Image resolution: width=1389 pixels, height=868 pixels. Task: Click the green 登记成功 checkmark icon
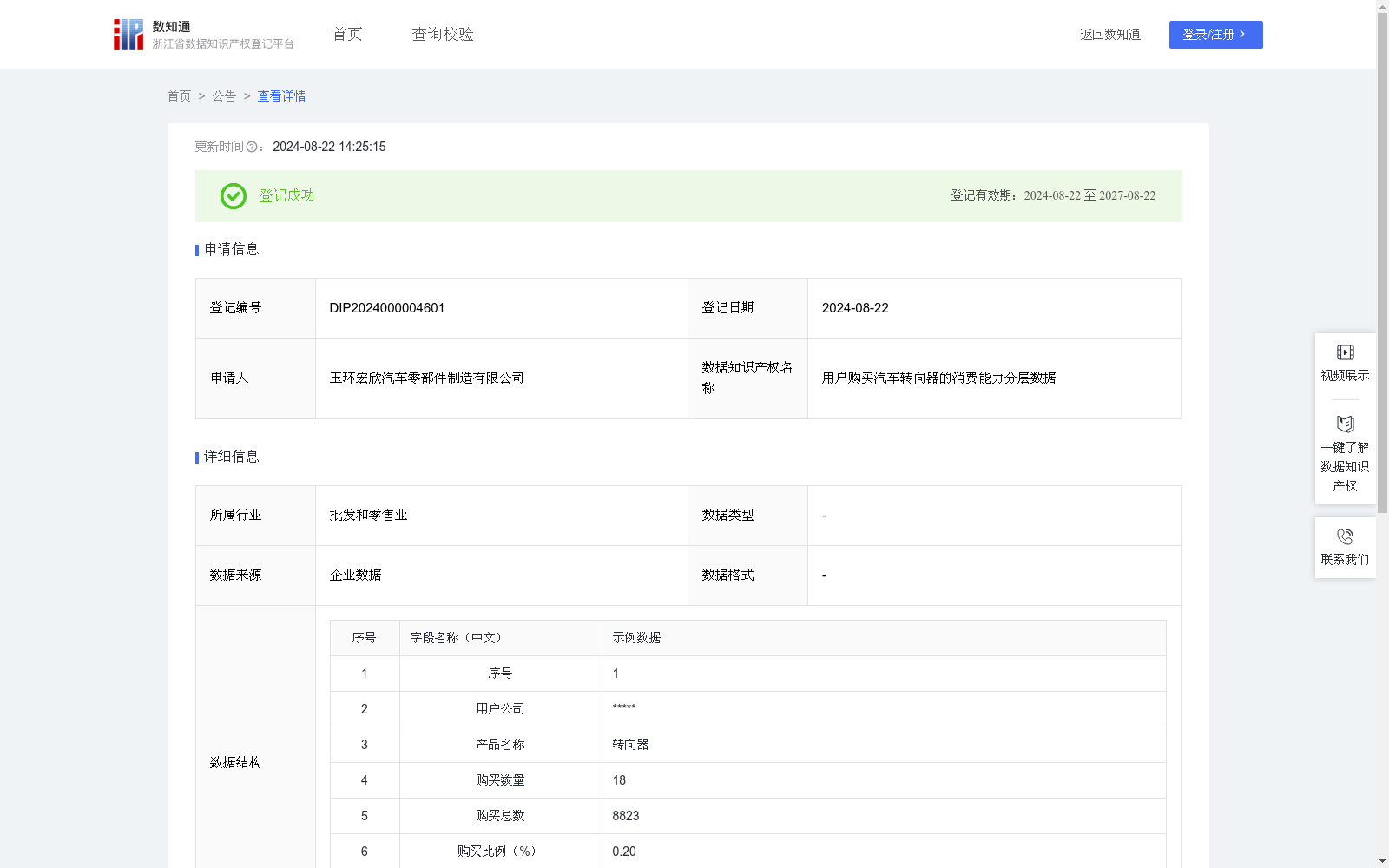(x=234, y=196)
